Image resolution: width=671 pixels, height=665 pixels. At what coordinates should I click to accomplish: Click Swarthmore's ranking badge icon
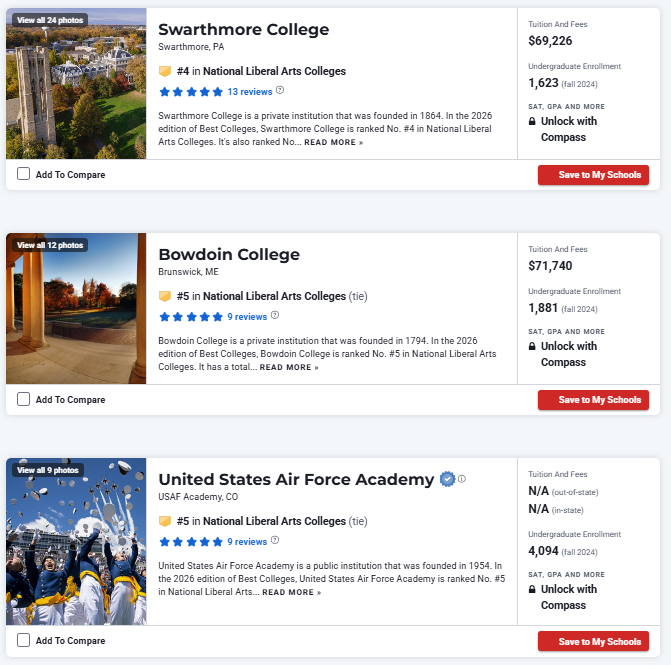click(165, 72)
